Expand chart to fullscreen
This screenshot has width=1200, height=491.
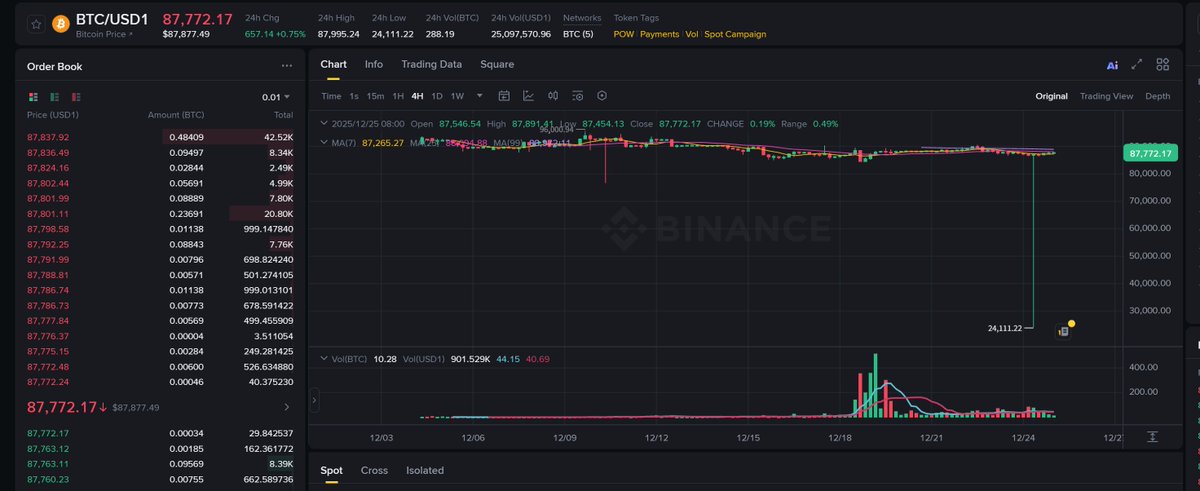1137,65
